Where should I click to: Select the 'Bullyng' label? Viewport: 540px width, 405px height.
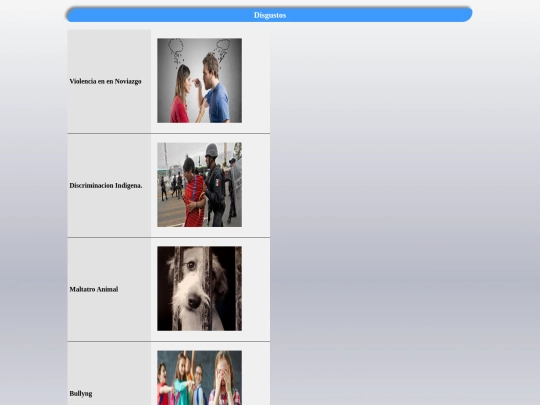tap(81, 394)
